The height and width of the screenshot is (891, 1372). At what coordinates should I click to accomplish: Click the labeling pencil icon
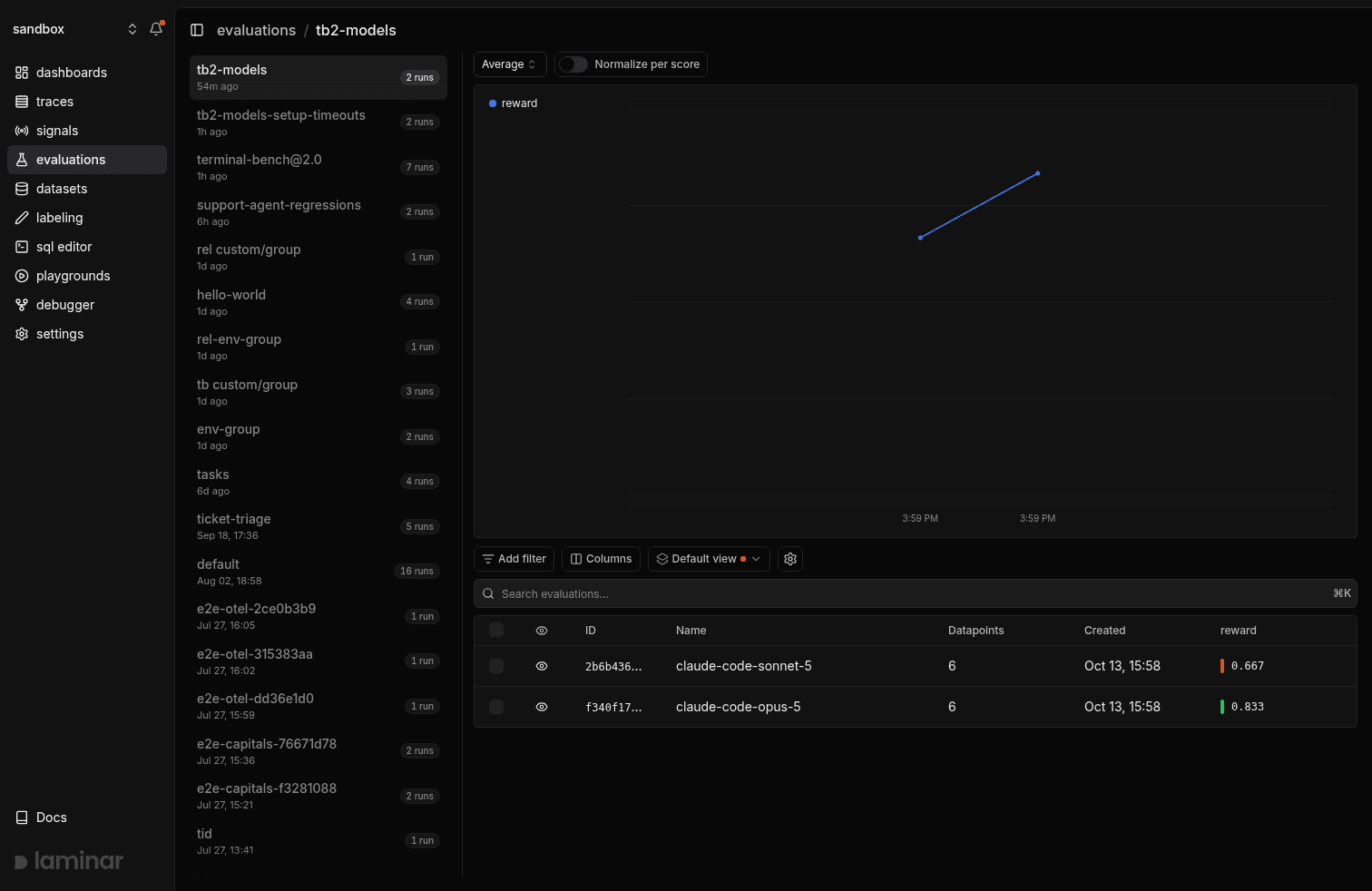tap(22, 218)
